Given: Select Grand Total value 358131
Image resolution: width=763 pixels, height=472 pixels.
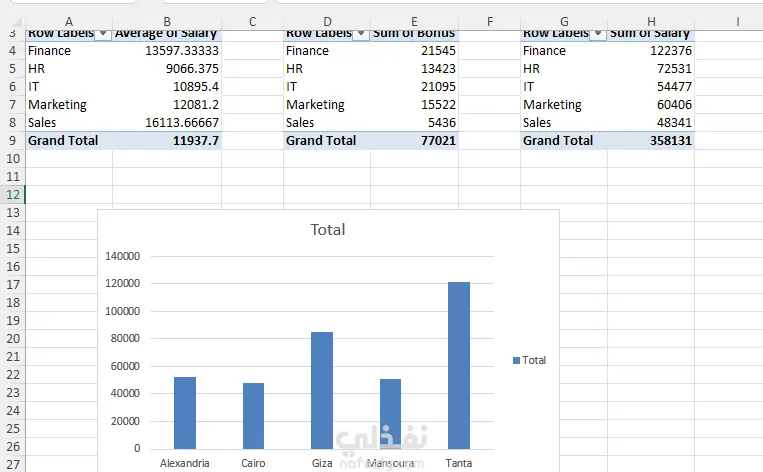Looking at the screenshot, I should pos(651,141).
